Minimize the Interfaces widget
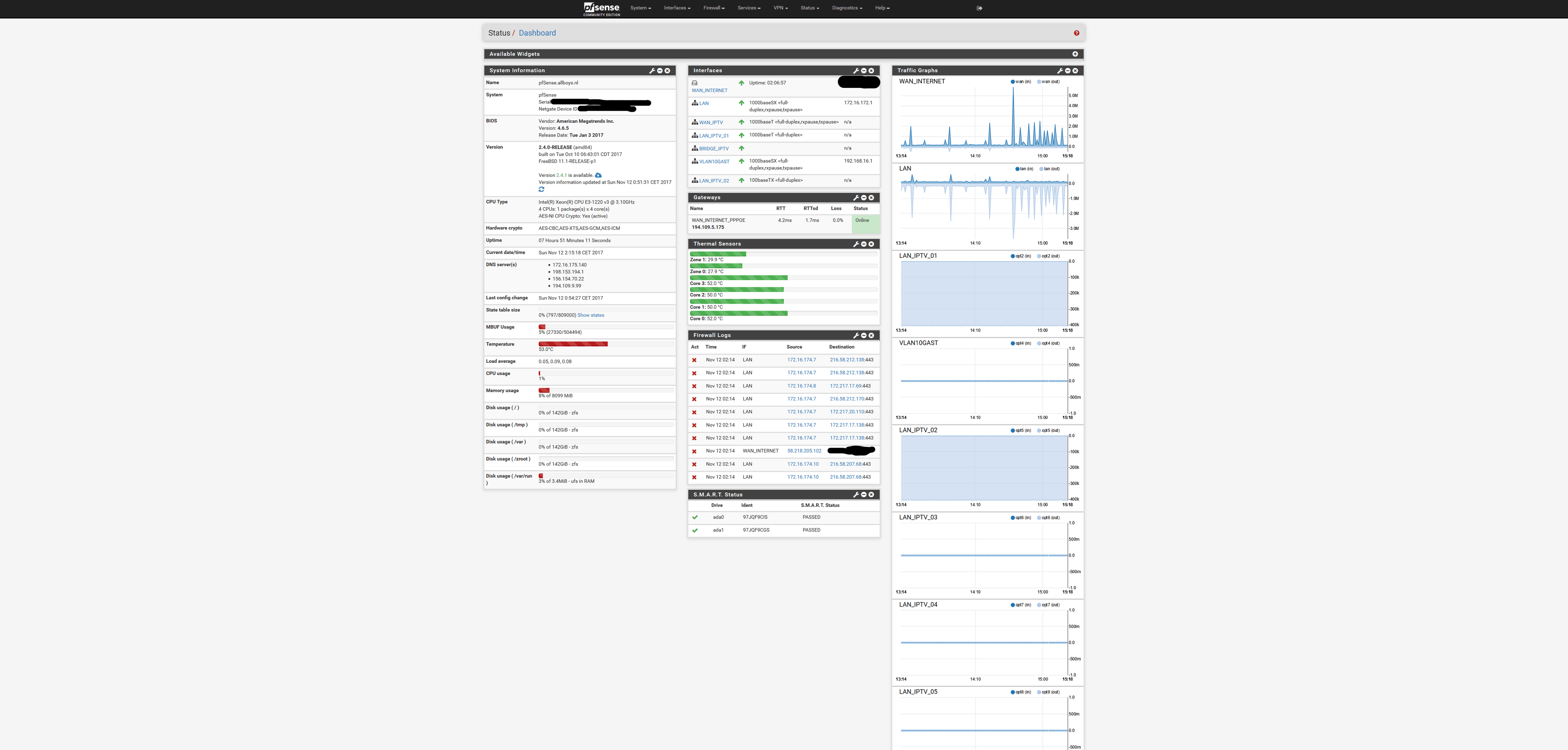This screenshot has height=750, width=1568. [x=864, y=71]
